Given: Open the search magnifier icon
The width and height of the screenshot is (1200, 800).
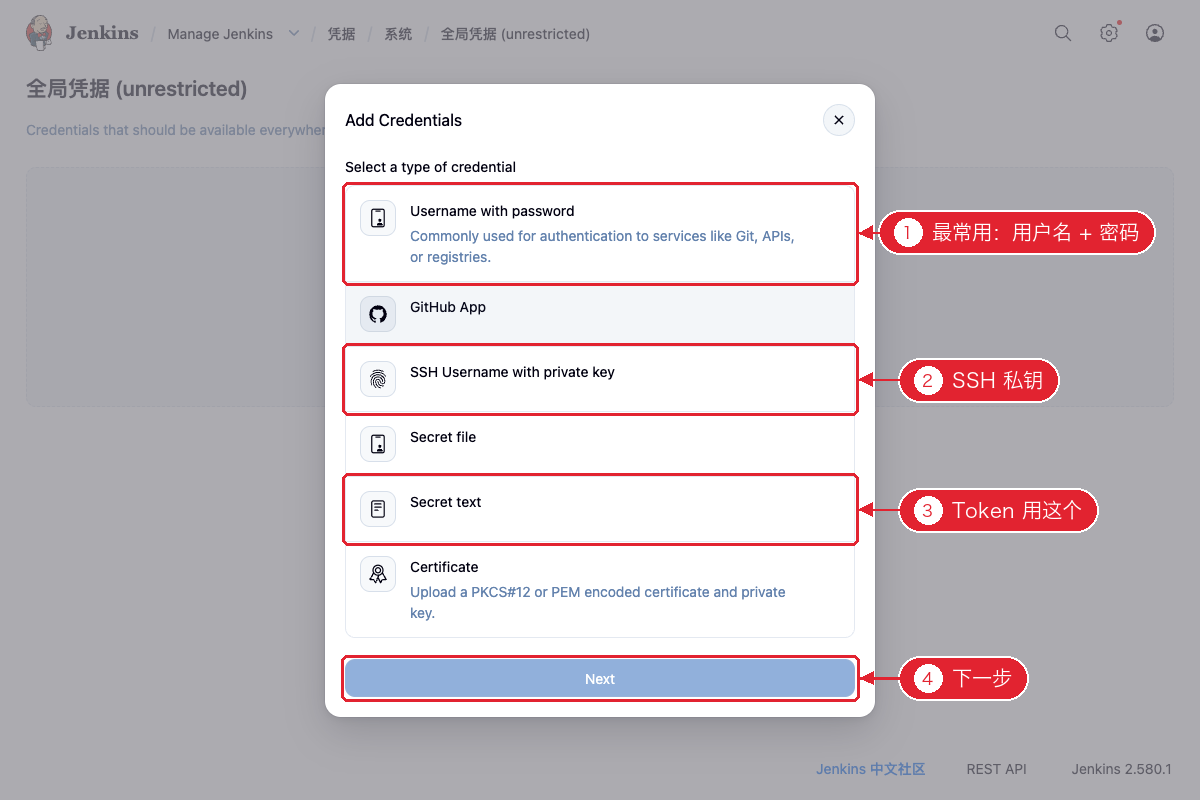Looking at the screenshot, I should [1063, 33].
